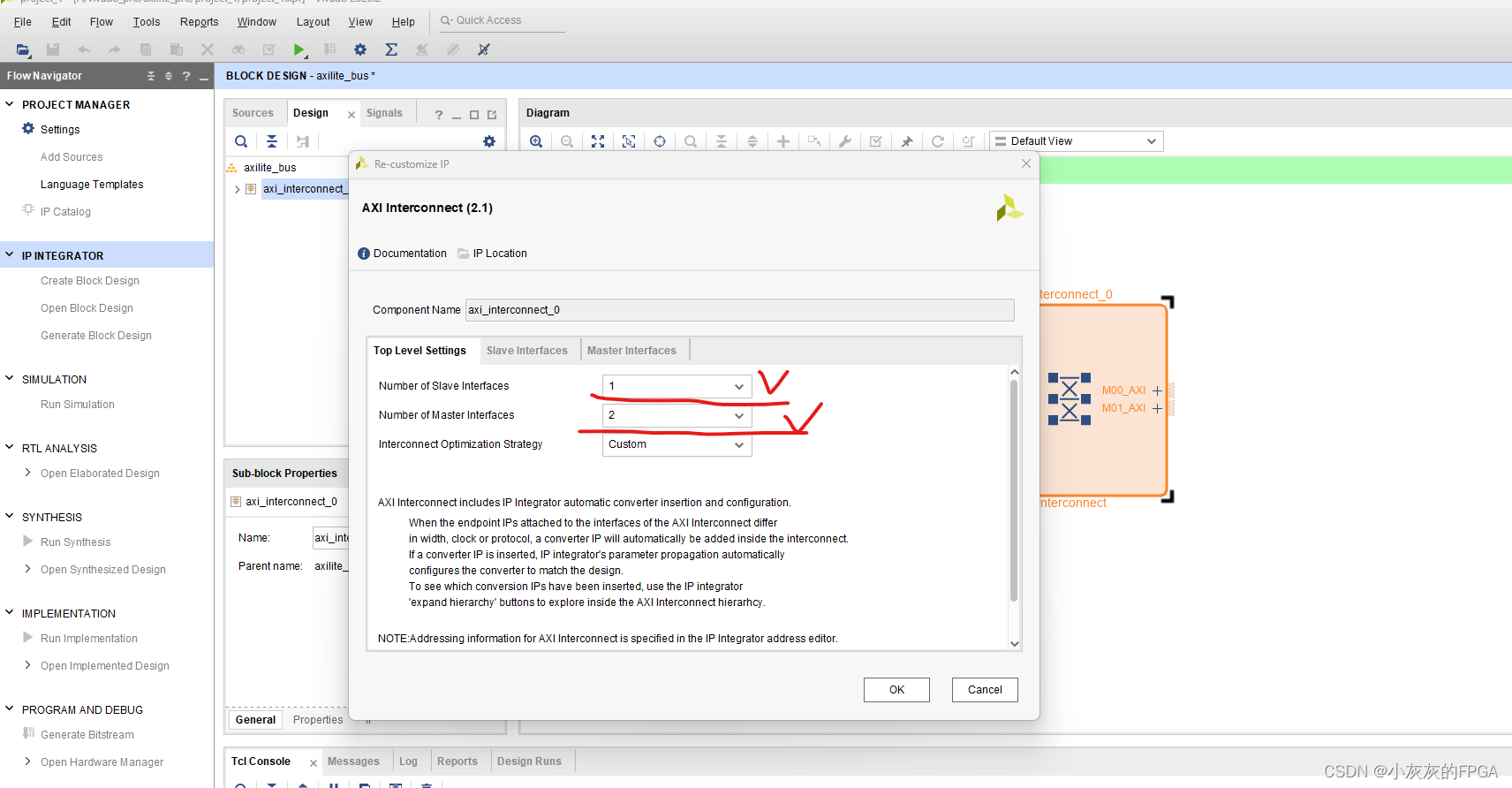Image resolution: width=1512 pixels, height=788 pixels.
Task: Open the Flow menu
Action: pos(102,21)
